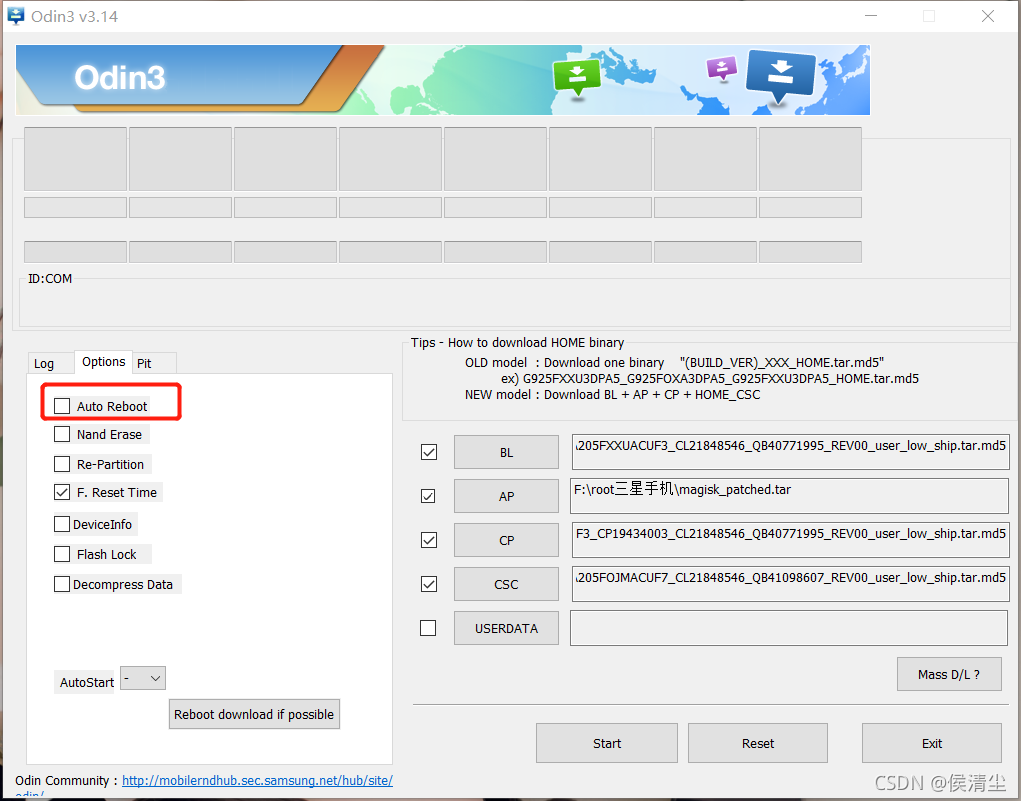Uncheck F. Reset Time option
This screenshot has height=801, width=1021.
(x=62, y=492)
